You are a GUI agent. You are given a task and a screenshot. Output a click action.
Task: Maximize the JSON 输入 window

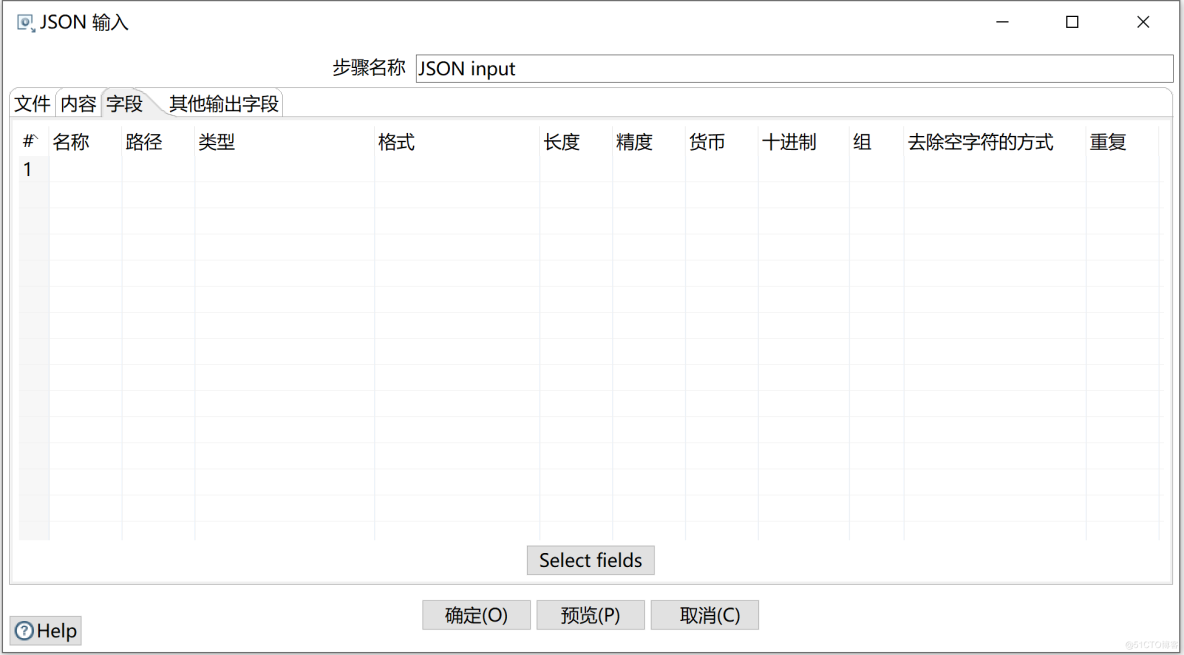(x=1072, y=22)
